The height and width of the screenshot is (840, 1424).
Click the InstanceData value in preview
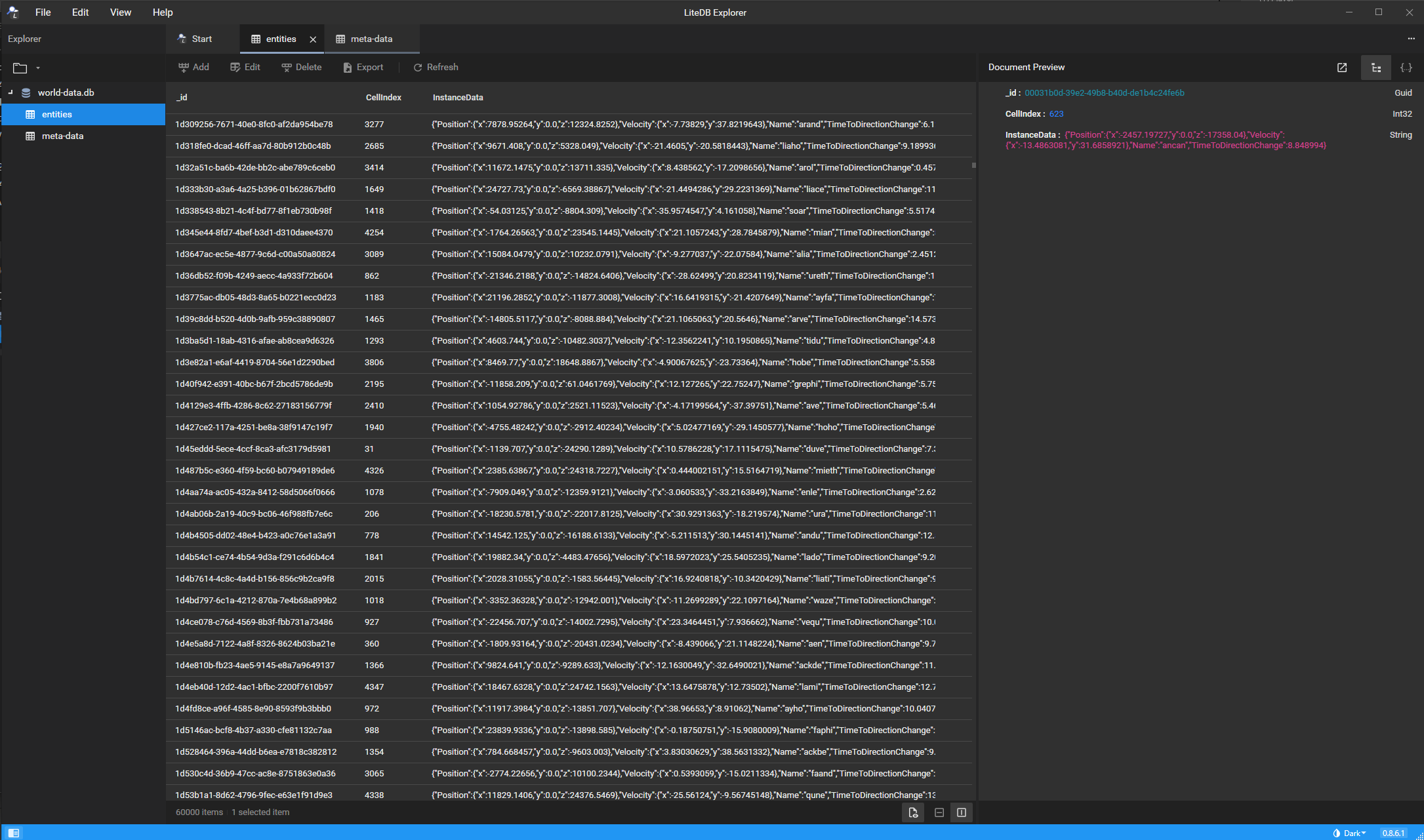1166,140
